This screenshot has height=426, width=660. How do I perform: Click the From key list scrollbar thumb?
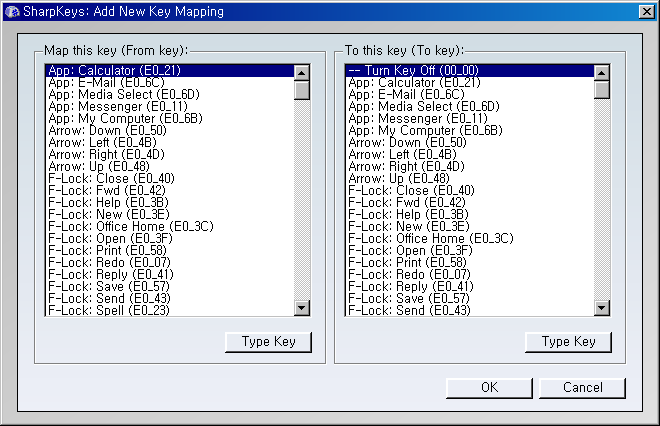pos(302,91)
